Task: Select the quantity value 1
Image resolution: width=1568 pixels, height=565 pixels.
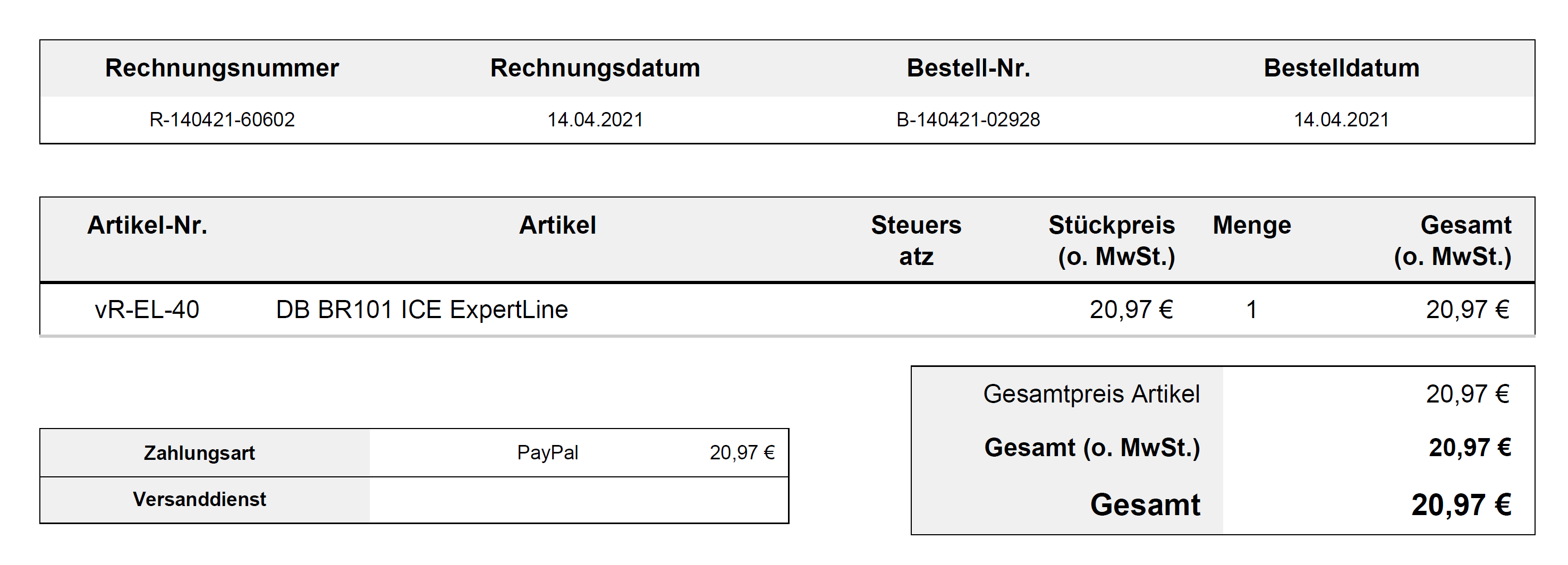Action: (x=1251, y=310)
